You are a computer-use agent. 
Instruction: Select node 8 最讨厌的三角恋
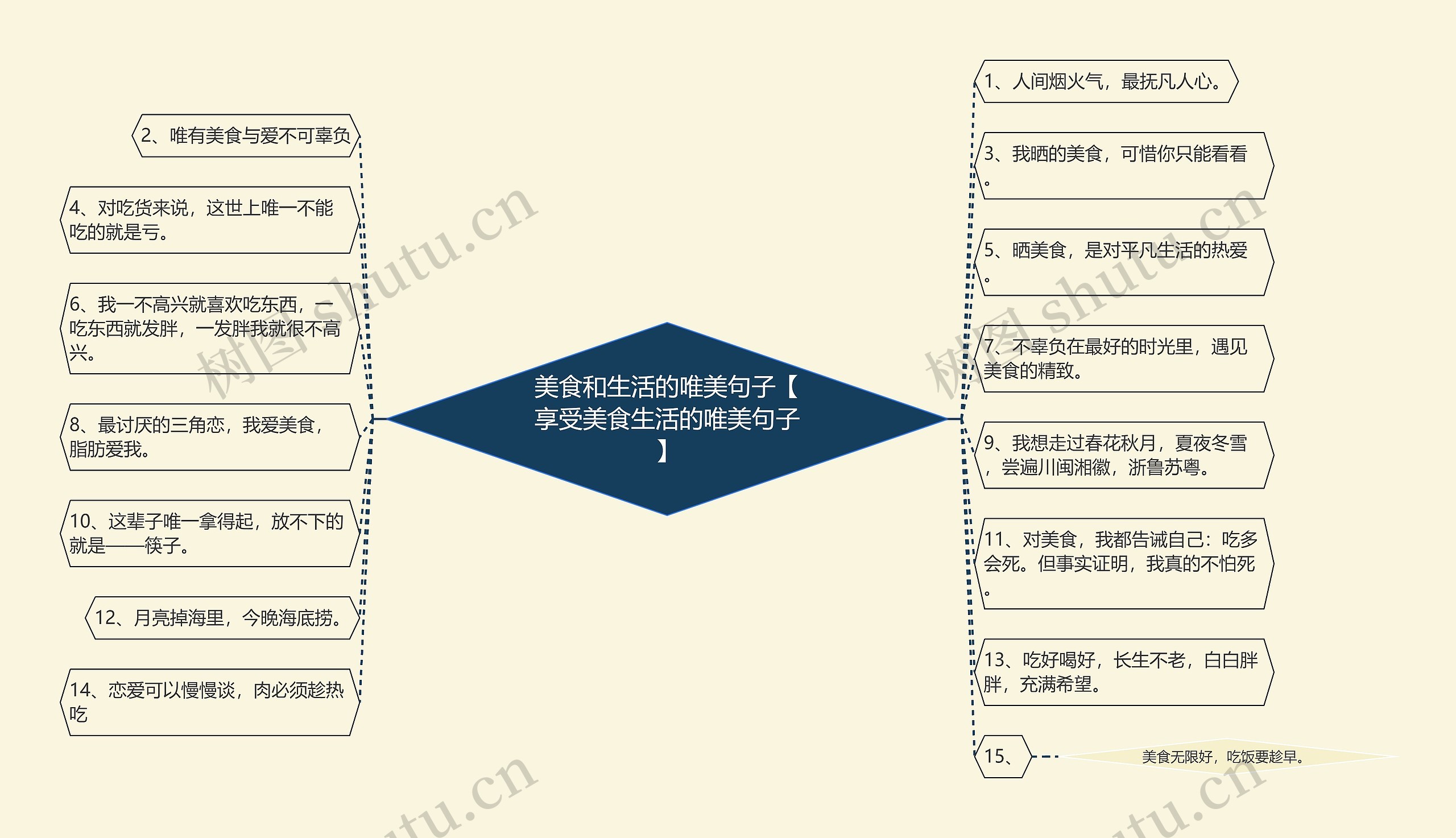210,437
